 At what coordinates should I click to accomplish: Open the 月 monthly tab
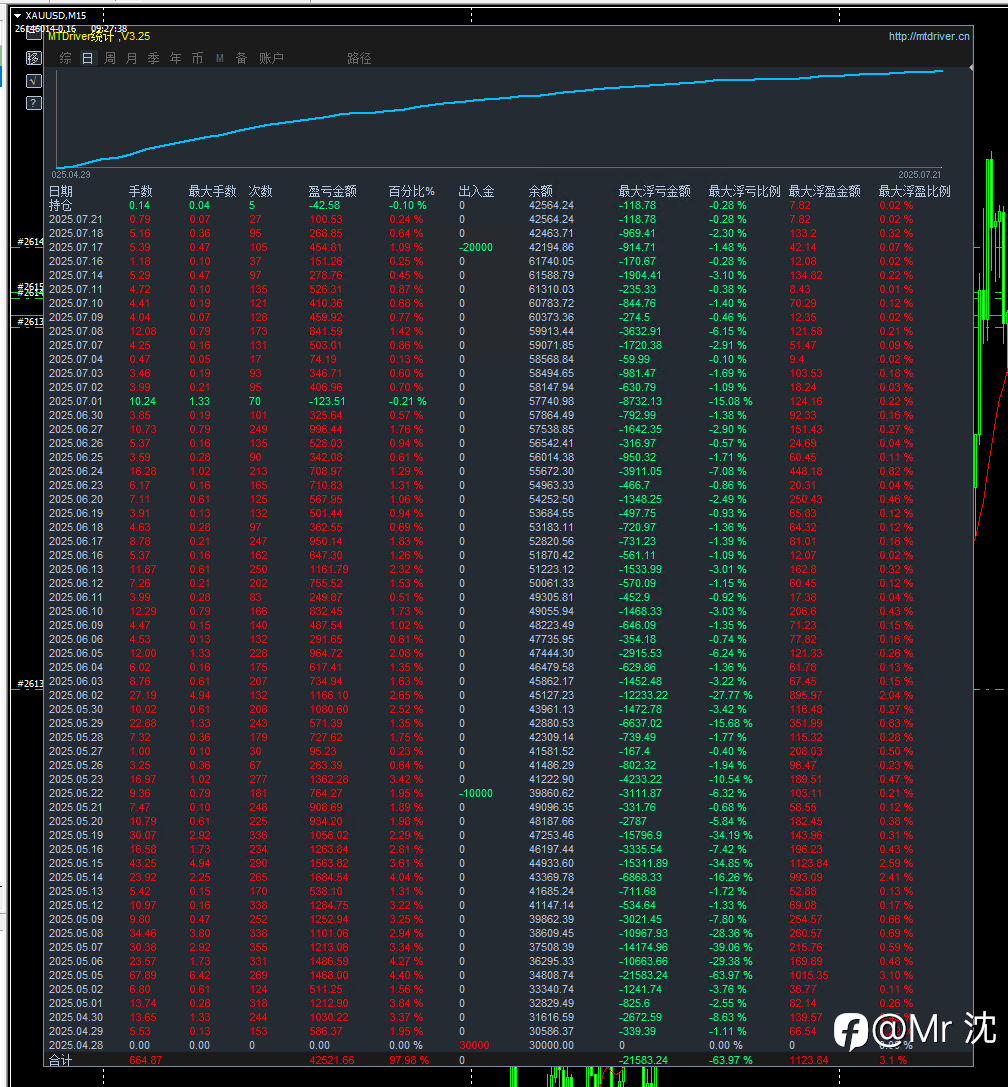pos(132,58)
